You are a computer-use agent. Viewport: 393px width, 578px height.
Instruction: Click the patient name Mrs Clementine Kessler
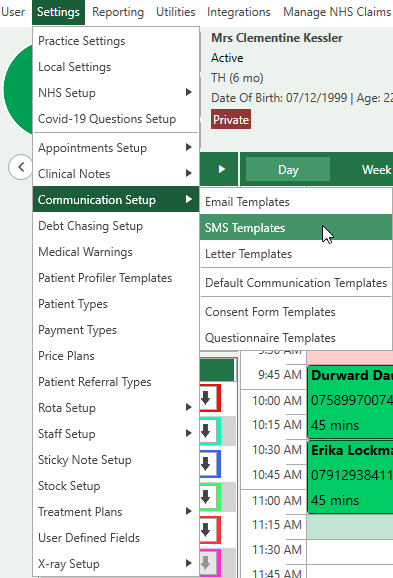(x=277, y=38)
